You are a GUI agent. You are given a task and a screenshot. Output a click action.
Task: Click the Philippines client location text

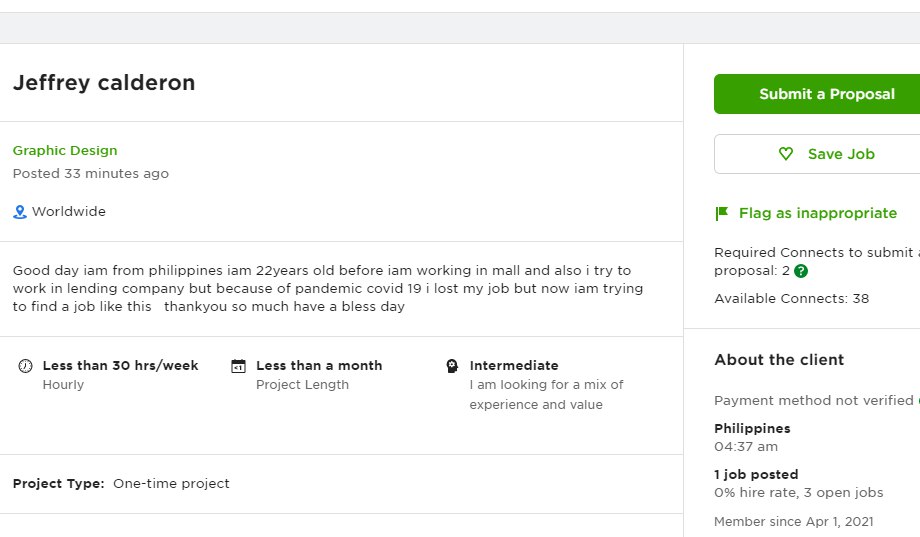pos(752,428)
